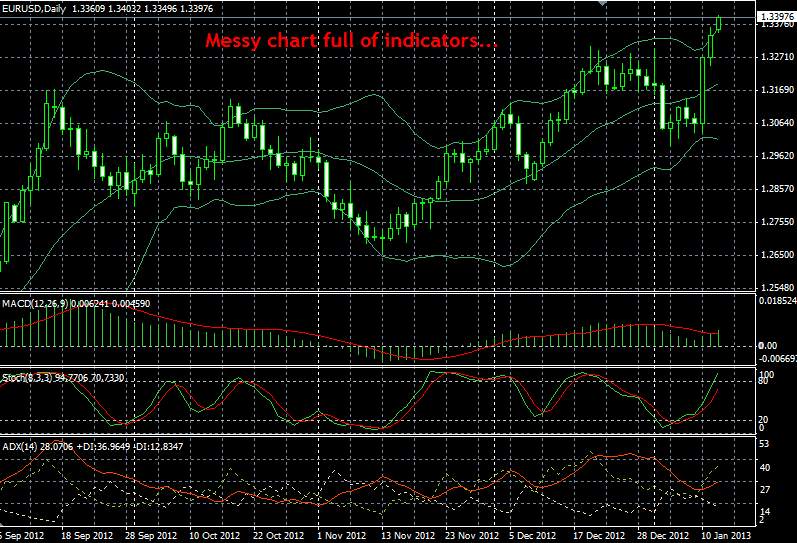Click the 1.30640 price axis label
This screenshot has height=543, width=797.
pyautogui.click(x=777, y=123)
